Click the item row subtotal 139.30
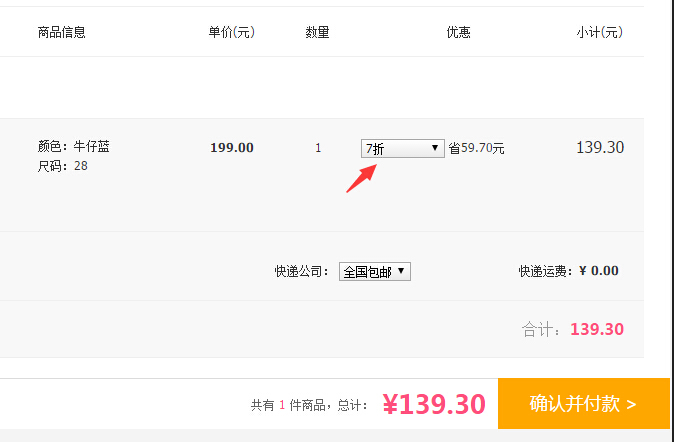Screen dimensions: 674x442 (600, 148)
